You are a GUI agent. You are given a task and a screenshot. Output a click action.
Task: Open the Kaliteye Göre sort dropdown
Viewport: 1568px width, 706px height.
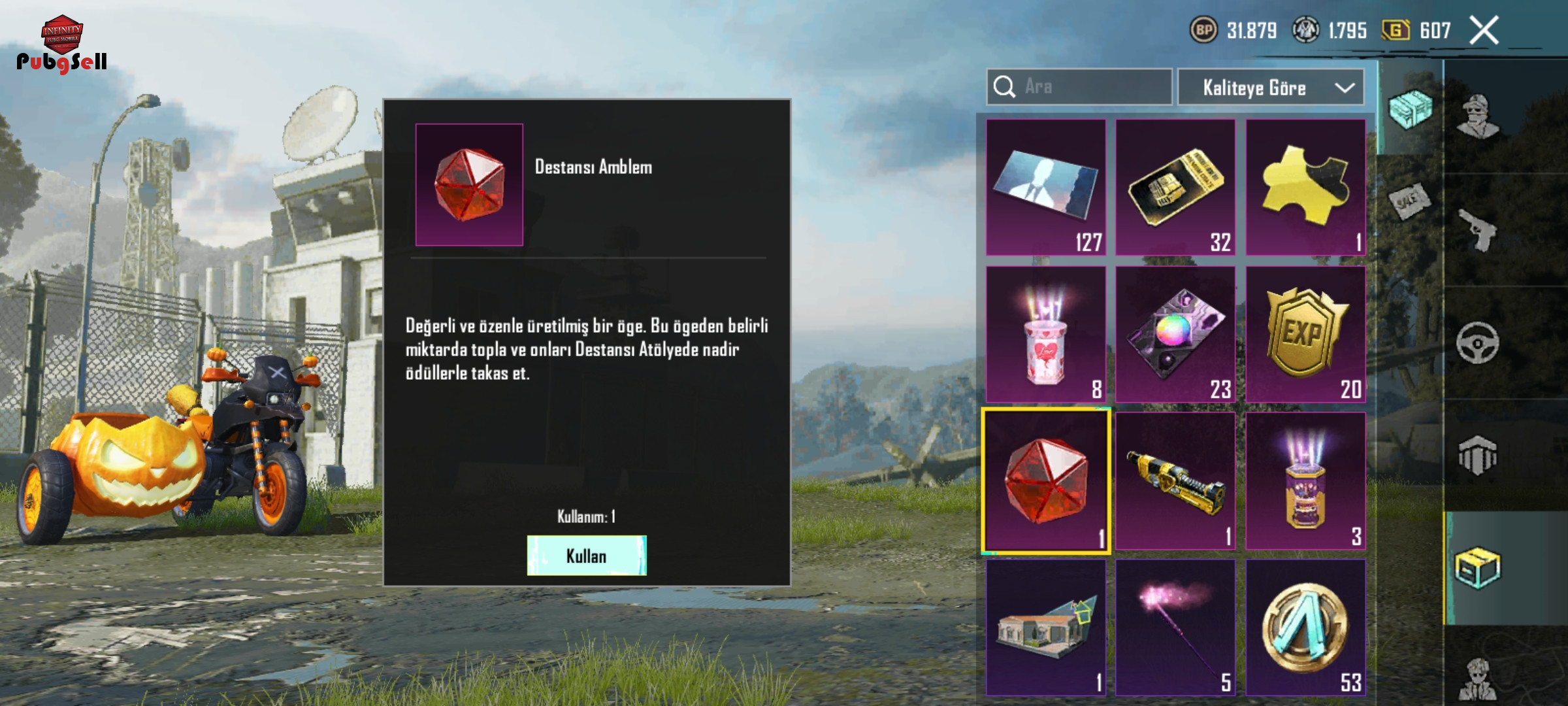click(x=1271, y=87)
